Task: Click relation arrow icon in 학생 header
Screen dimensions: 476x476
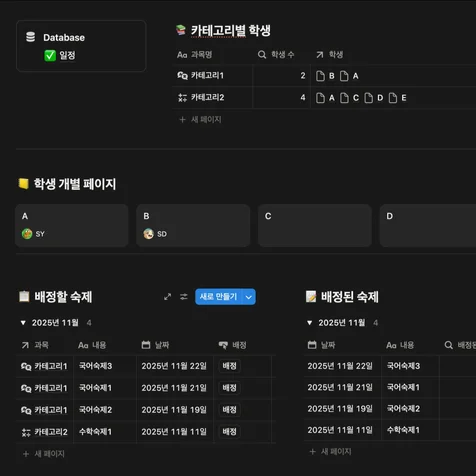Action: tap(320, 55)
